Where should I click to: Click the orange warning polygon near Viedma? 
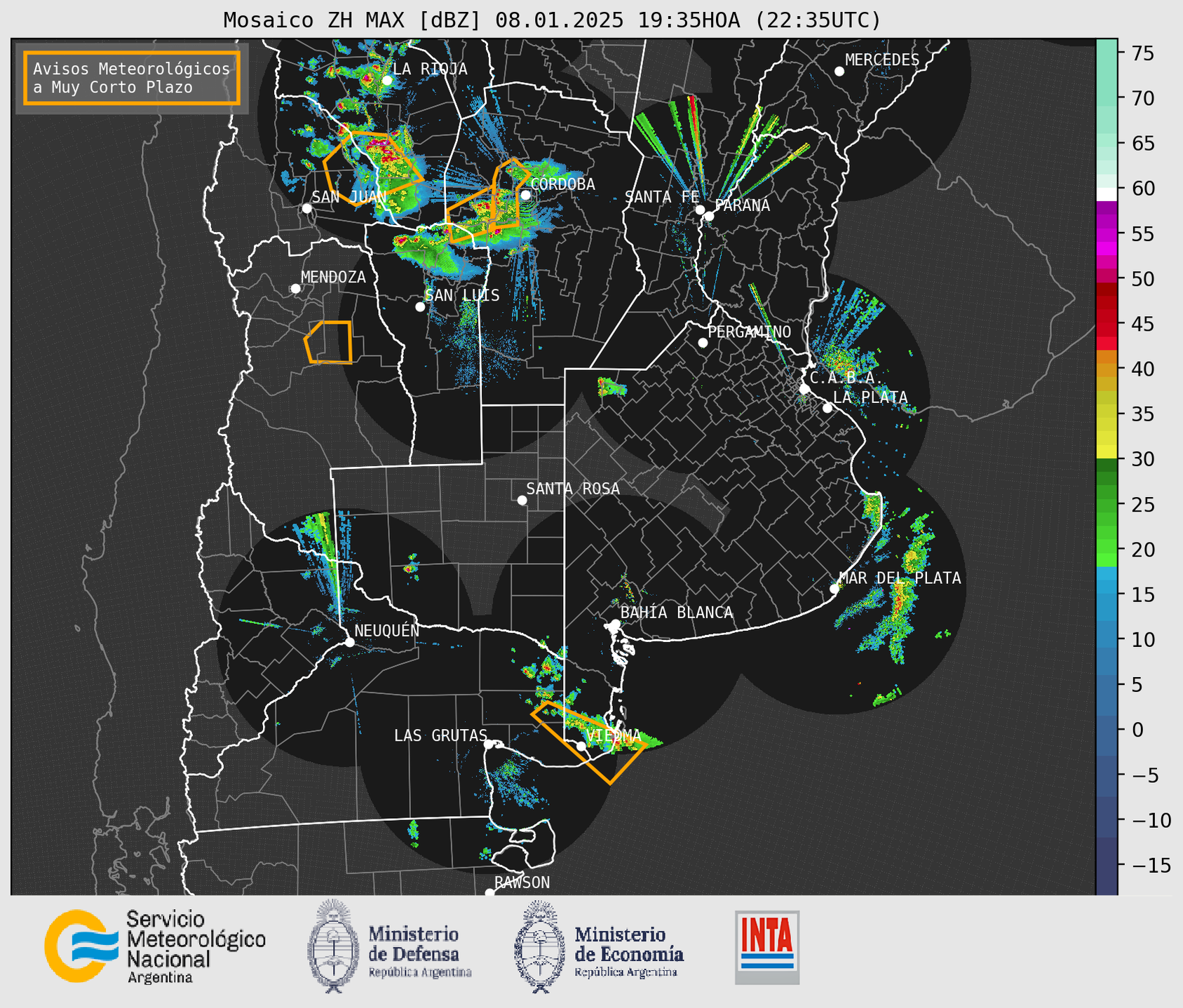coord(588,742)
